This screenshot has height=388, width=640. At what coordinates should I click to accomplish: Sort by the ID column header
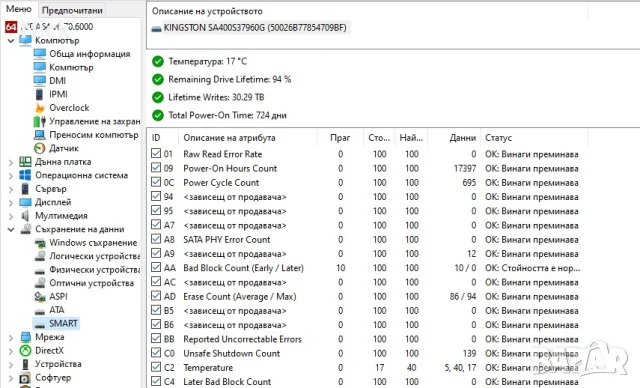coord(163,137)
